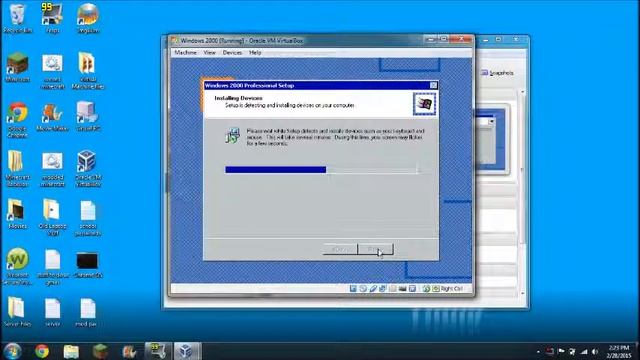
Task: Click the Windows Start orb
Action: [x=12, y=351]
